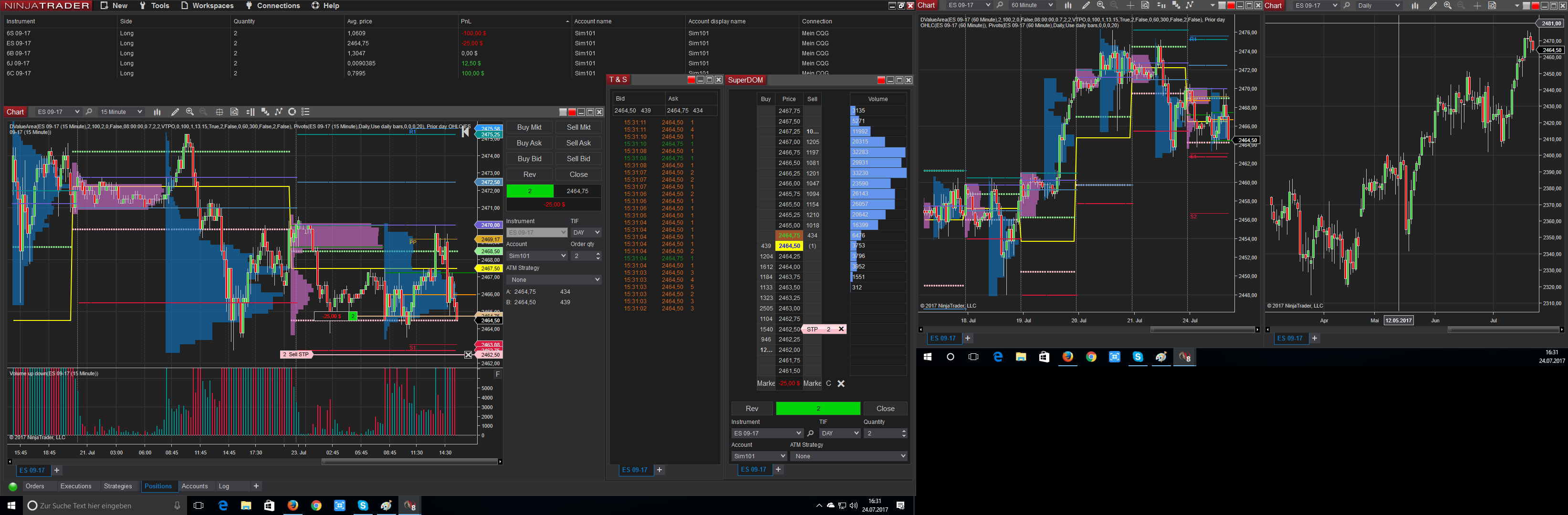
Task: Click the Sell Bid button
Action: tap(578, 159)
